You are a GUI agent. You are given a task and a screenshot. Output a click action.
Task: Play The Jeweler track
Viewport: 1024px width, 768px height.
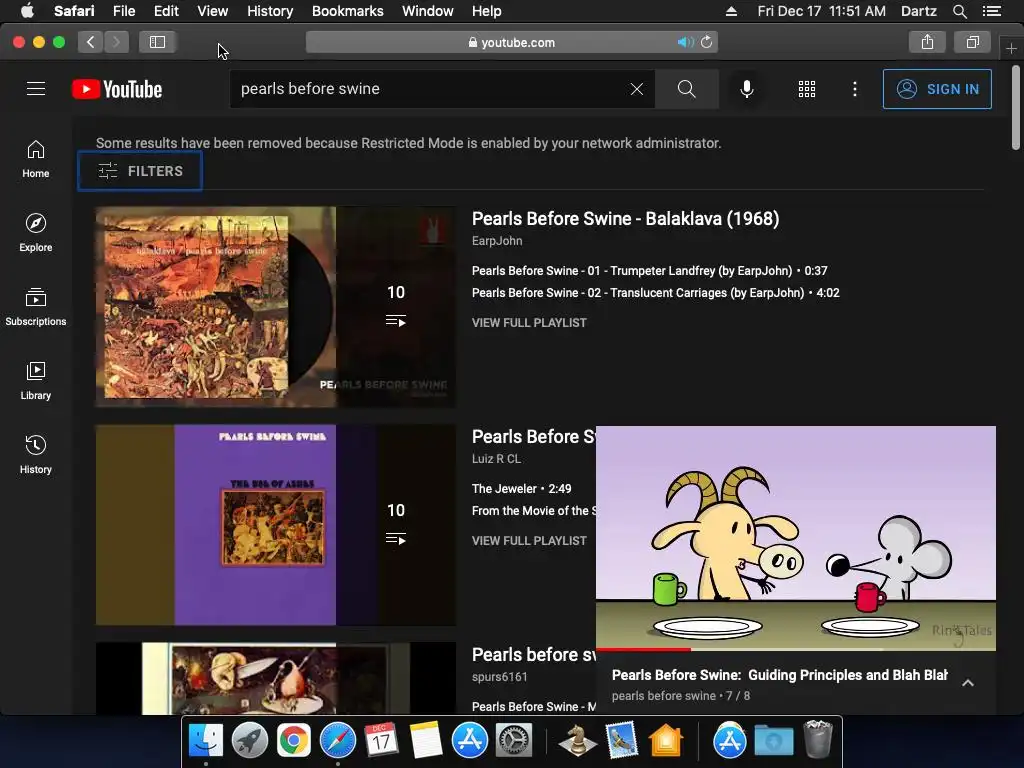point(521,488)
